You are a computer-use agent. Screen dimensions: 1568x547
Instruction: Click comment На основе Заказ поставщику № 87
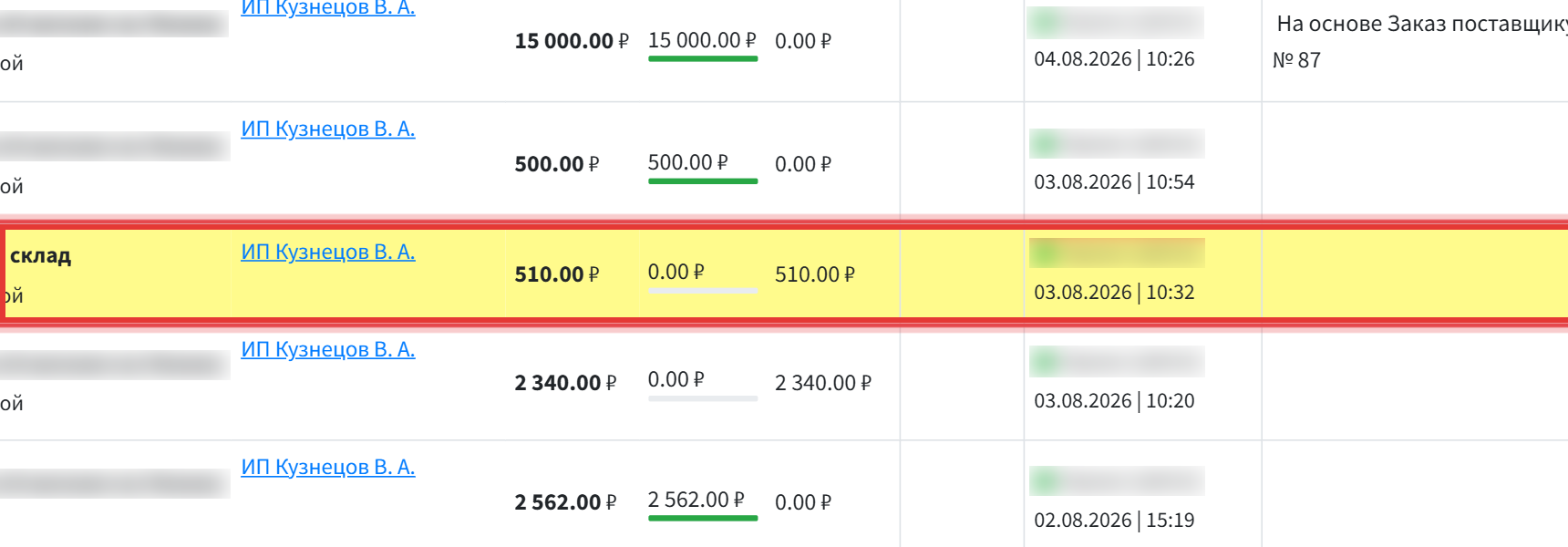click(1420, 42)
